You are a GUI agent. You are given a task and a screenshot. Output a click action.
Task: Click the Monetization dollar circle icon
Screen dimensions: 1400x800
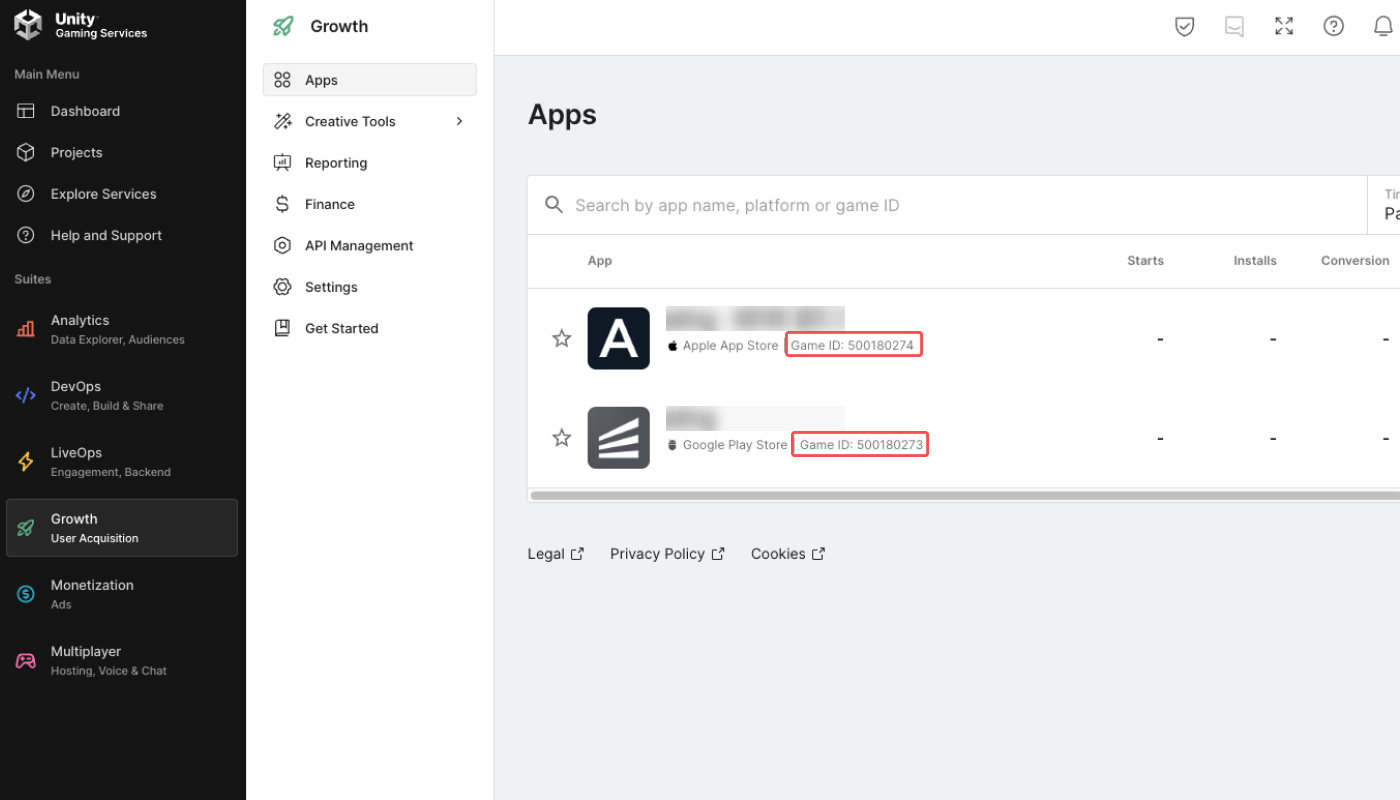click(x=26, y=594)
